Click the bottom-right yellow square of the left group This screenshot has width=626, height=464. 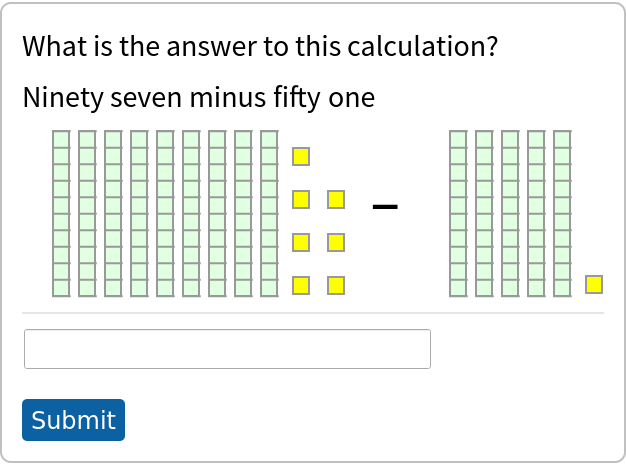pos(336,286)
